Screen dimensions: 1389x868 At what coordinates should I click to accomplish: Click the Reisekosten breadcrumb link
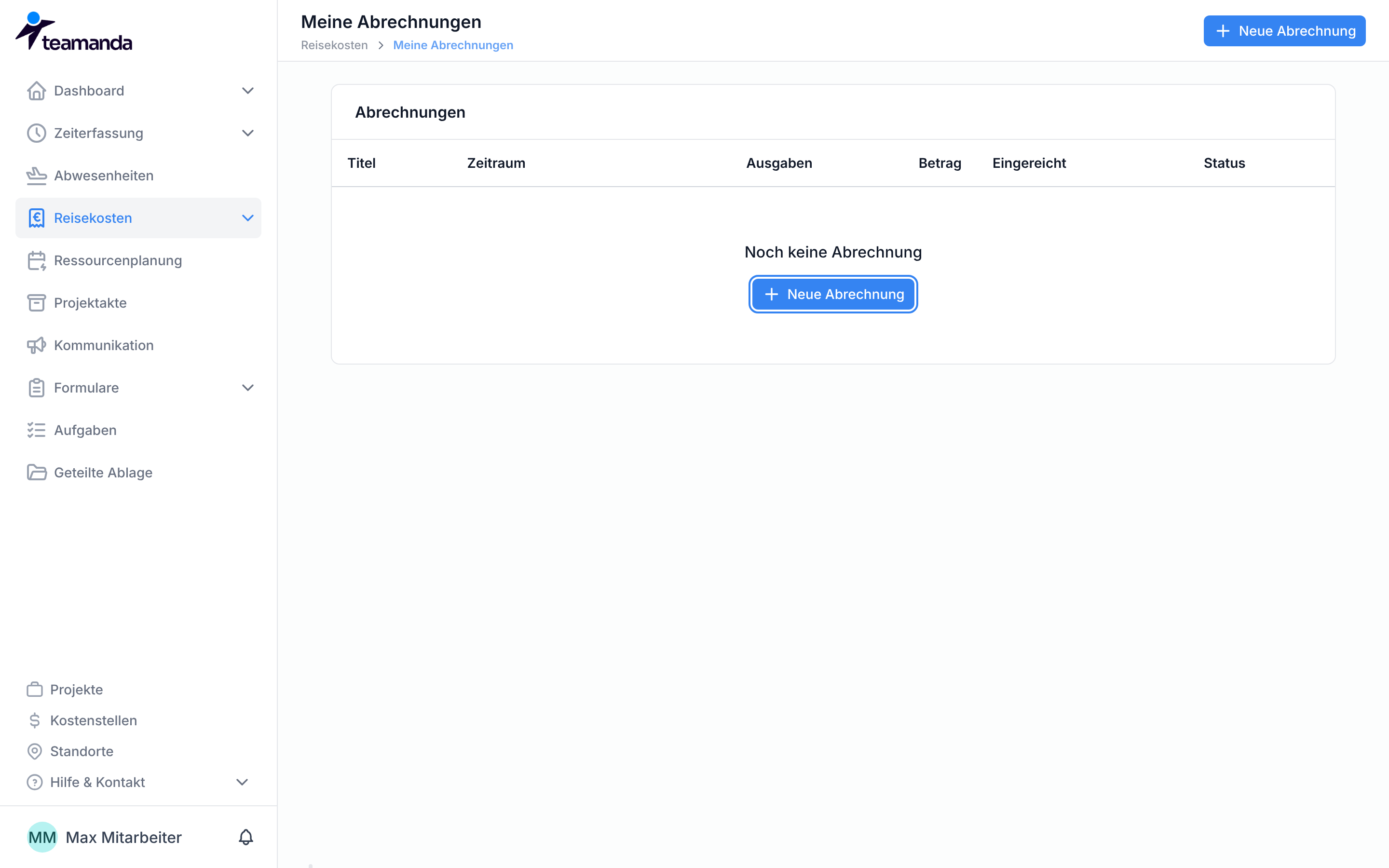(x=334, y=45)
